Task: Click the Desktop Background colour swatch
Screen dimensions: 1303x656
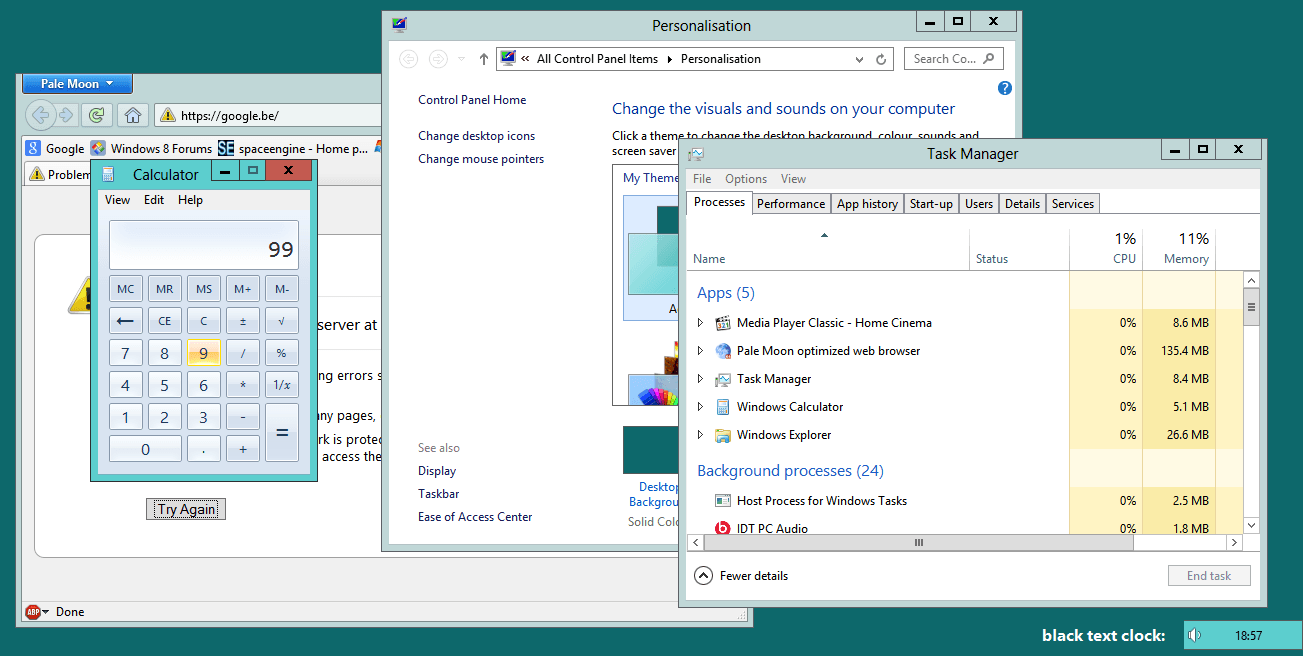Action: [651, 450]
